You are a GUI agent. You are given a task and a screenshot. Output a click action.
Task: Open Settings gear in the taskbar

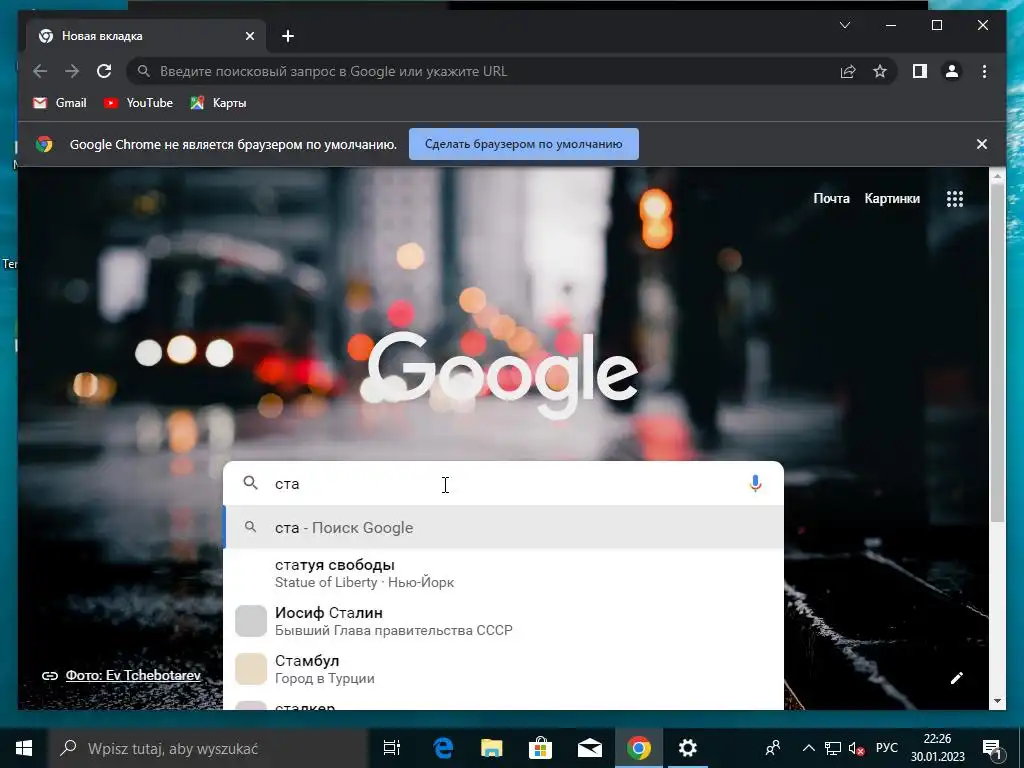pyautogui.click(x=688, y=748)
